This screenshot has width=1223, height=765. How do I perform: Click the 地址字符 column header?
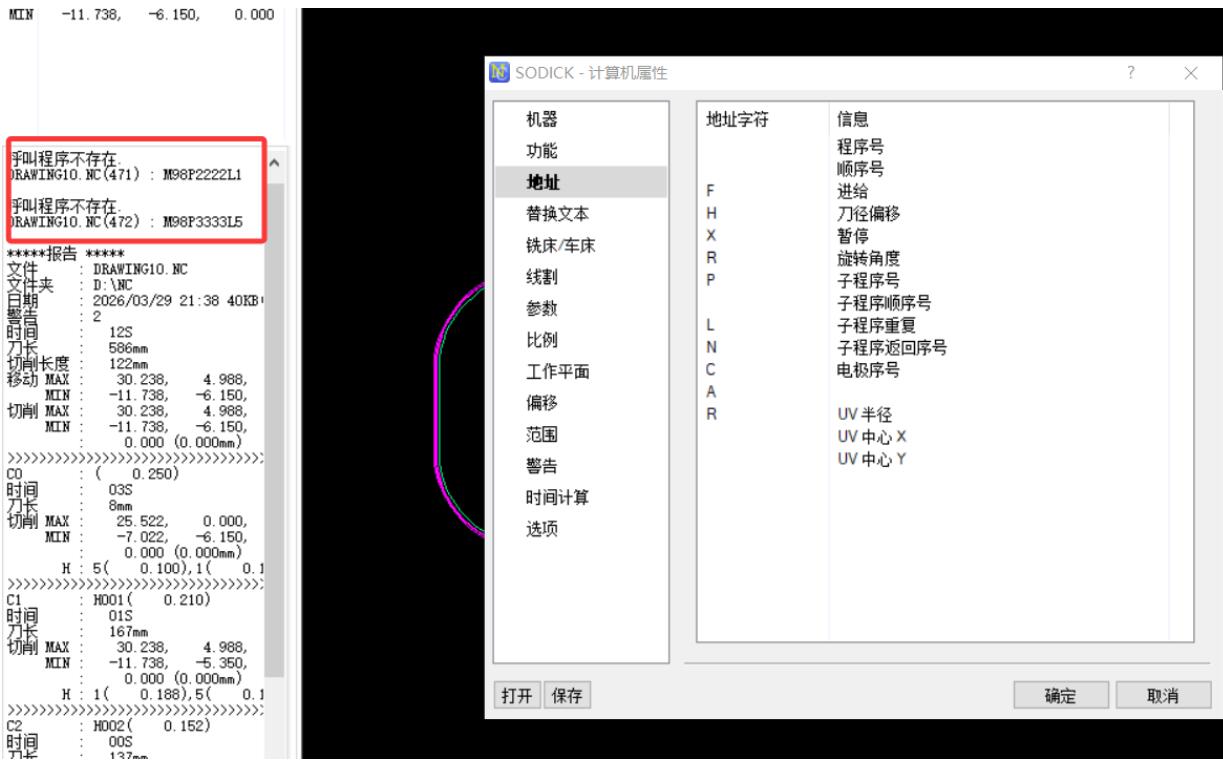coord(737,120)
